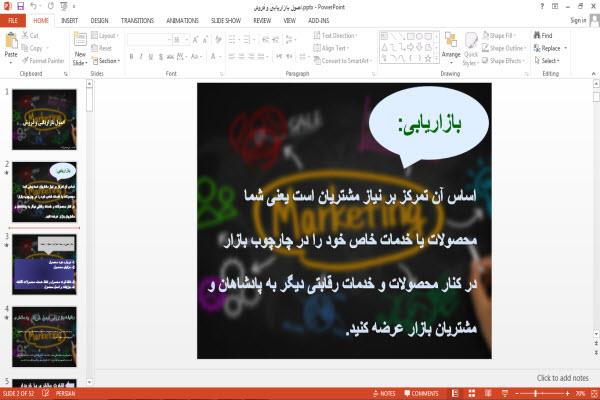Open the font size combo box
The image size is (600, 400).
click(181, 40)
